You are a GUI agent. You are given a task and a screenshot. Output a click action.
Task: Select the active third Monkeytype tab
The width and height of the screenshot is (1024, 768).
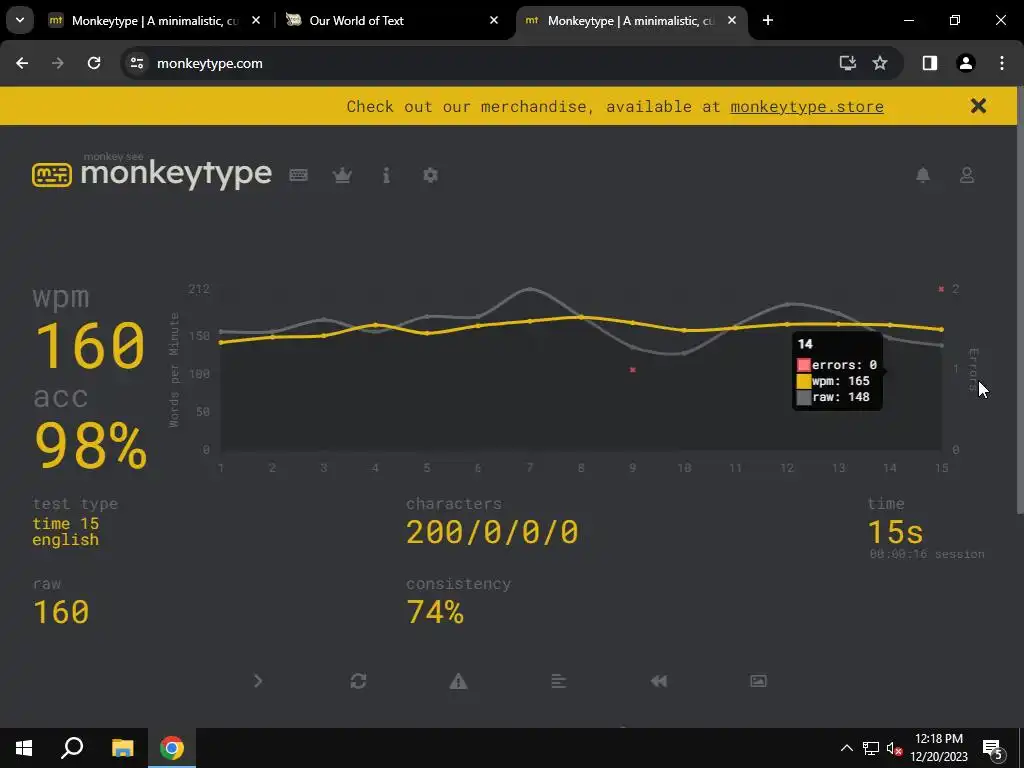(x=630, y=21)
